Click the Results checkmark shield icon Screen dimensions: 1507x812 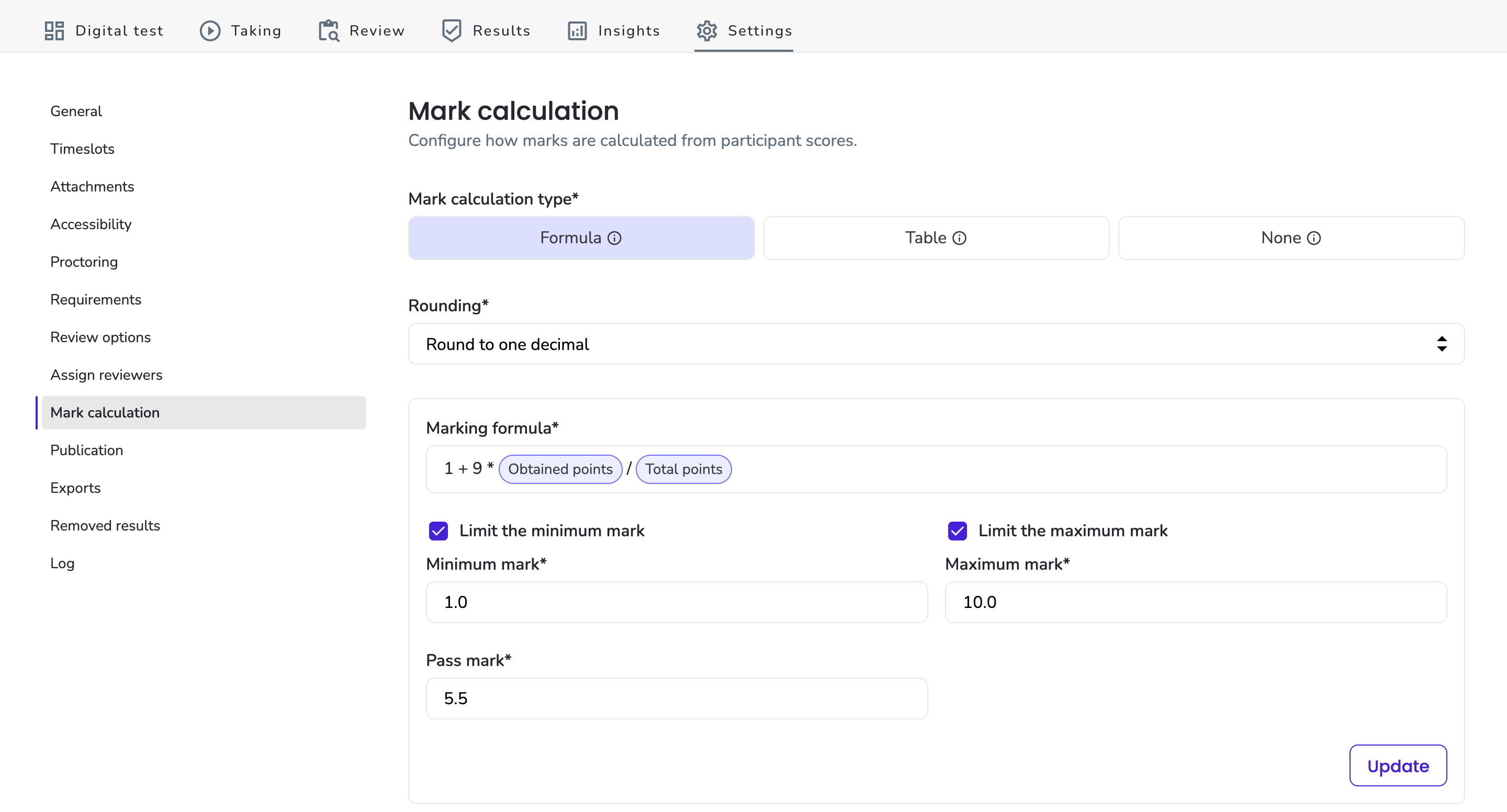(x=452, y=30)
